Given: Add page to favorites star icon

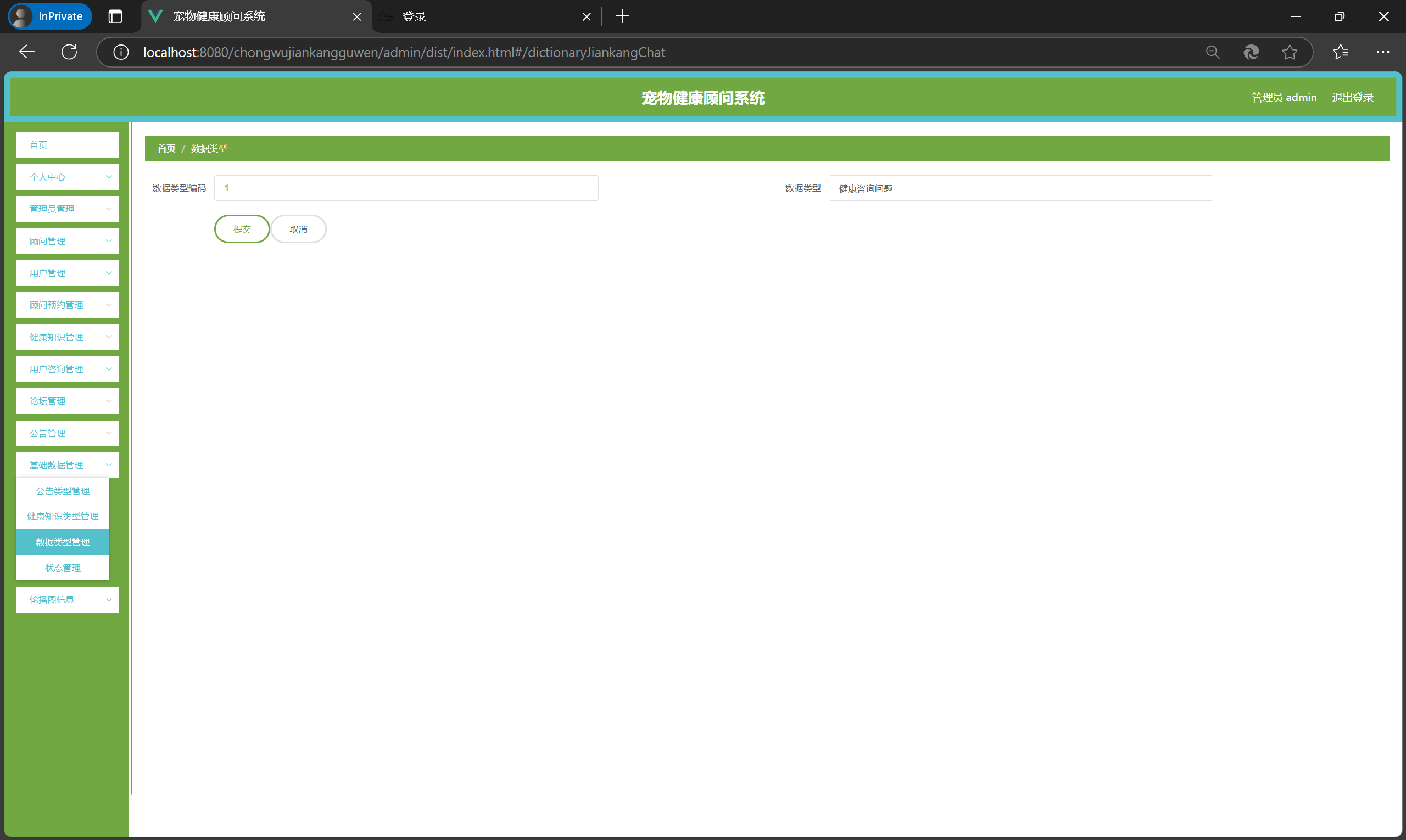Looking at the screenshot, I should coord(1290,52).
